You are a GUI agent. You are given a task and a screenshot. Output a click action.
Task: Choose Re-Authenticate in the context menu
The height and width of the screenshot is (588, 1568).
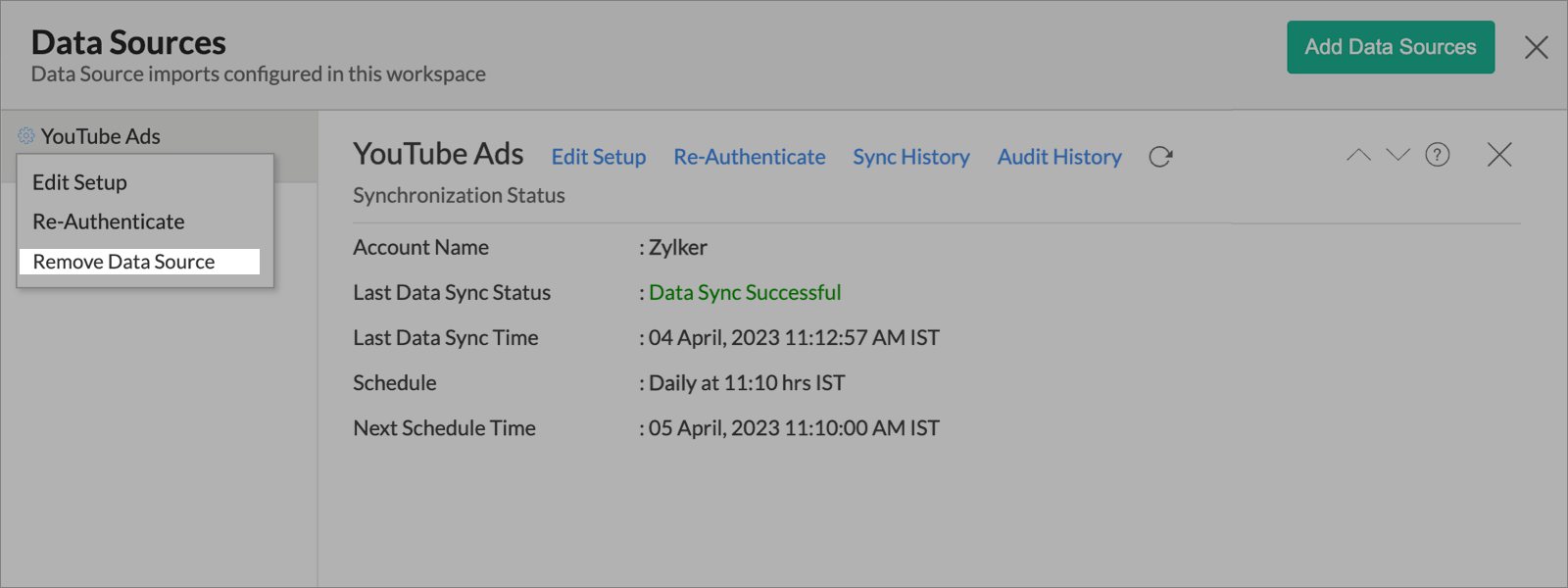[x=109, y=221]
